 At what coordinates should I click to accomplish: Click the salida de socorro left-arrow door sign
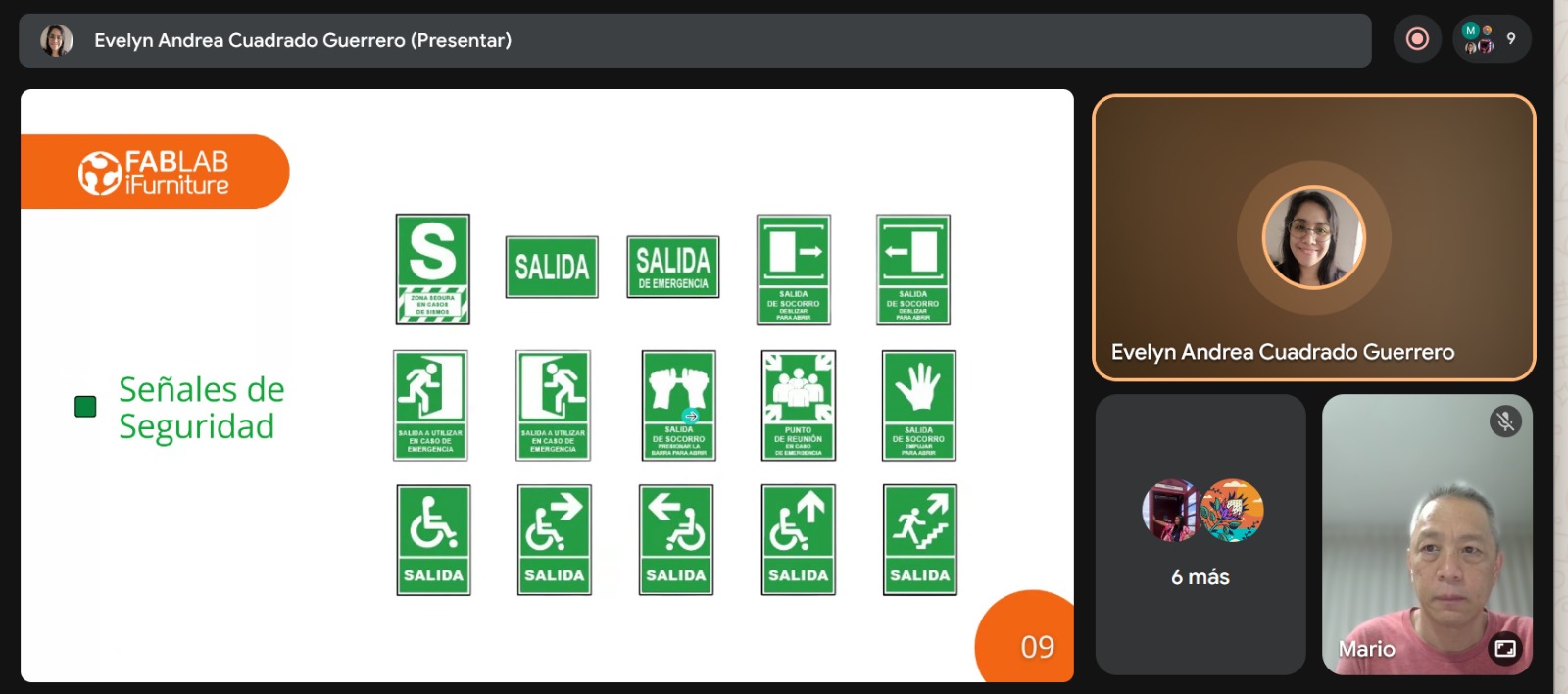coord(913,270)
